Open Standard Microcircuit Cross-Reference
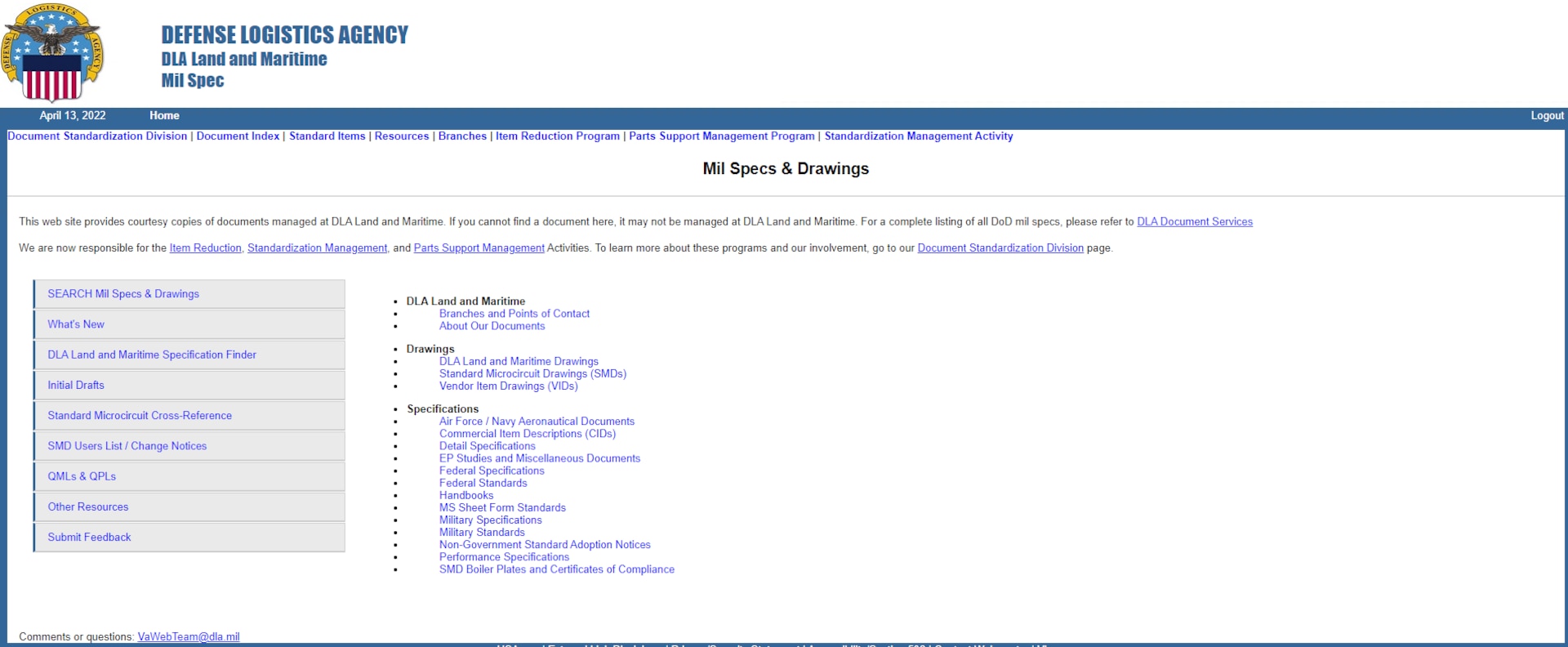 (189, 416)
